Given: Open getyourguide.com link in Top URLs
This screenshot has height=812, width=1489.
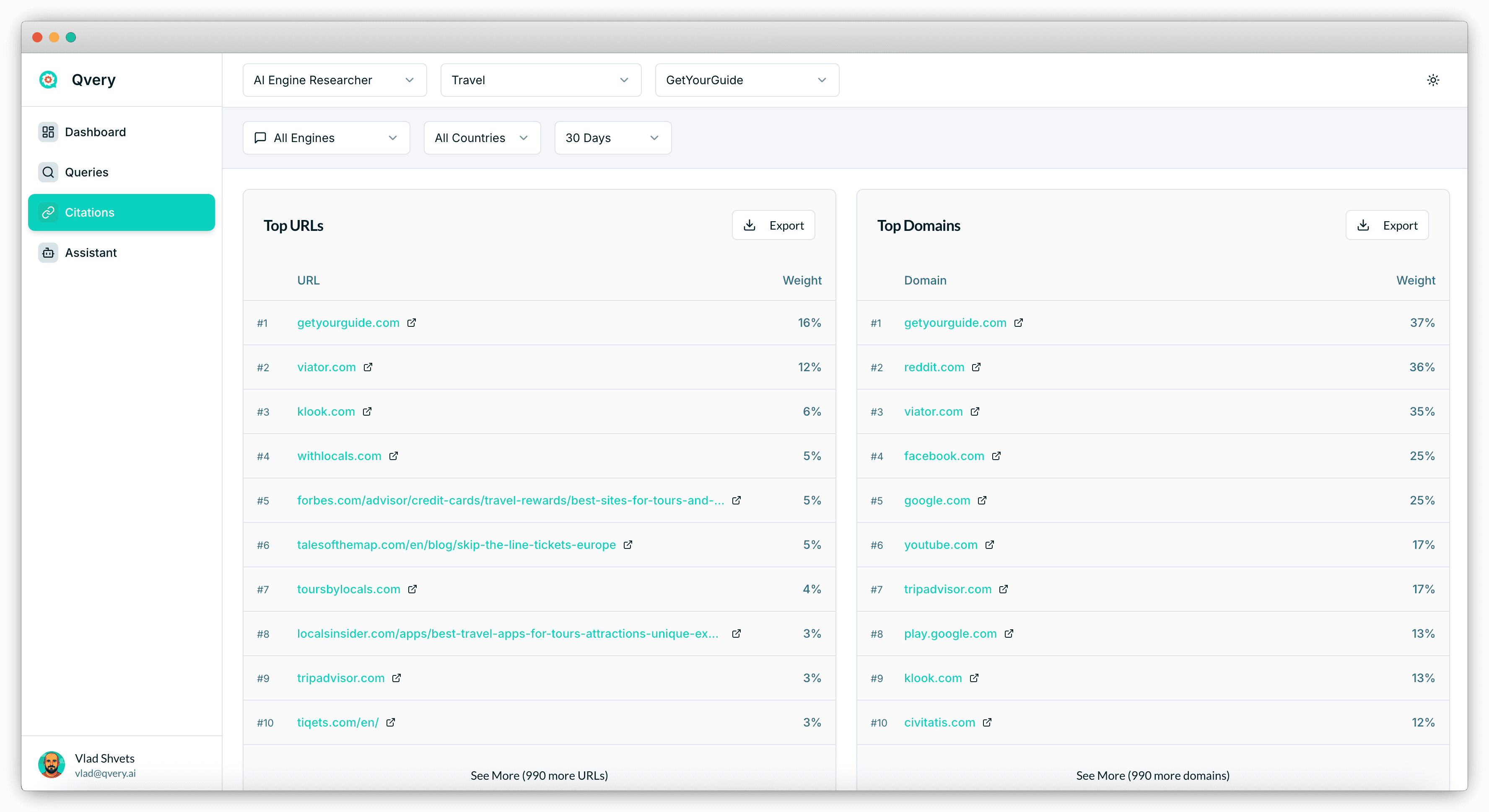Looking at the screenshot, I should point(348,323).
